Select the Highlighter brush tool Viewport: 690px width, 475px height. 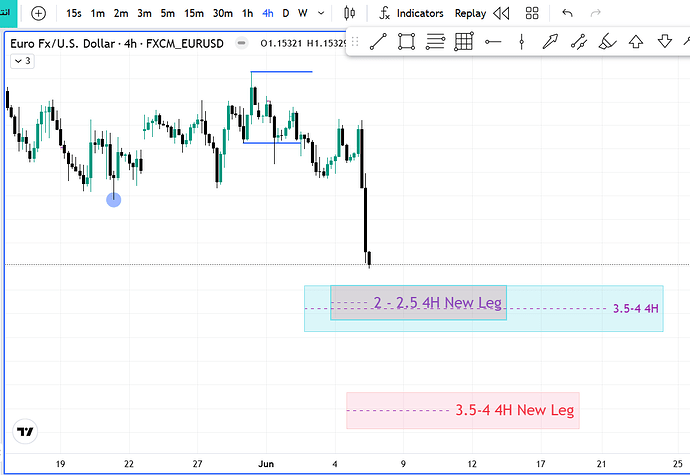coord(607,42)
